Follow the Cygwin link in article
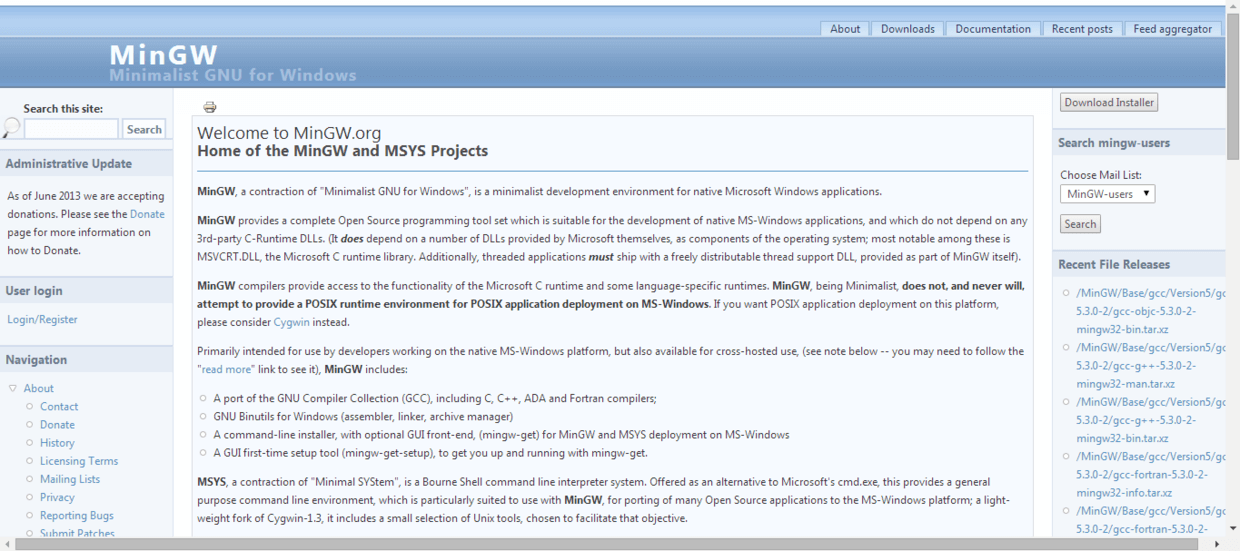The height and width of the screenshot is (551, 1240). pos(291,322)
